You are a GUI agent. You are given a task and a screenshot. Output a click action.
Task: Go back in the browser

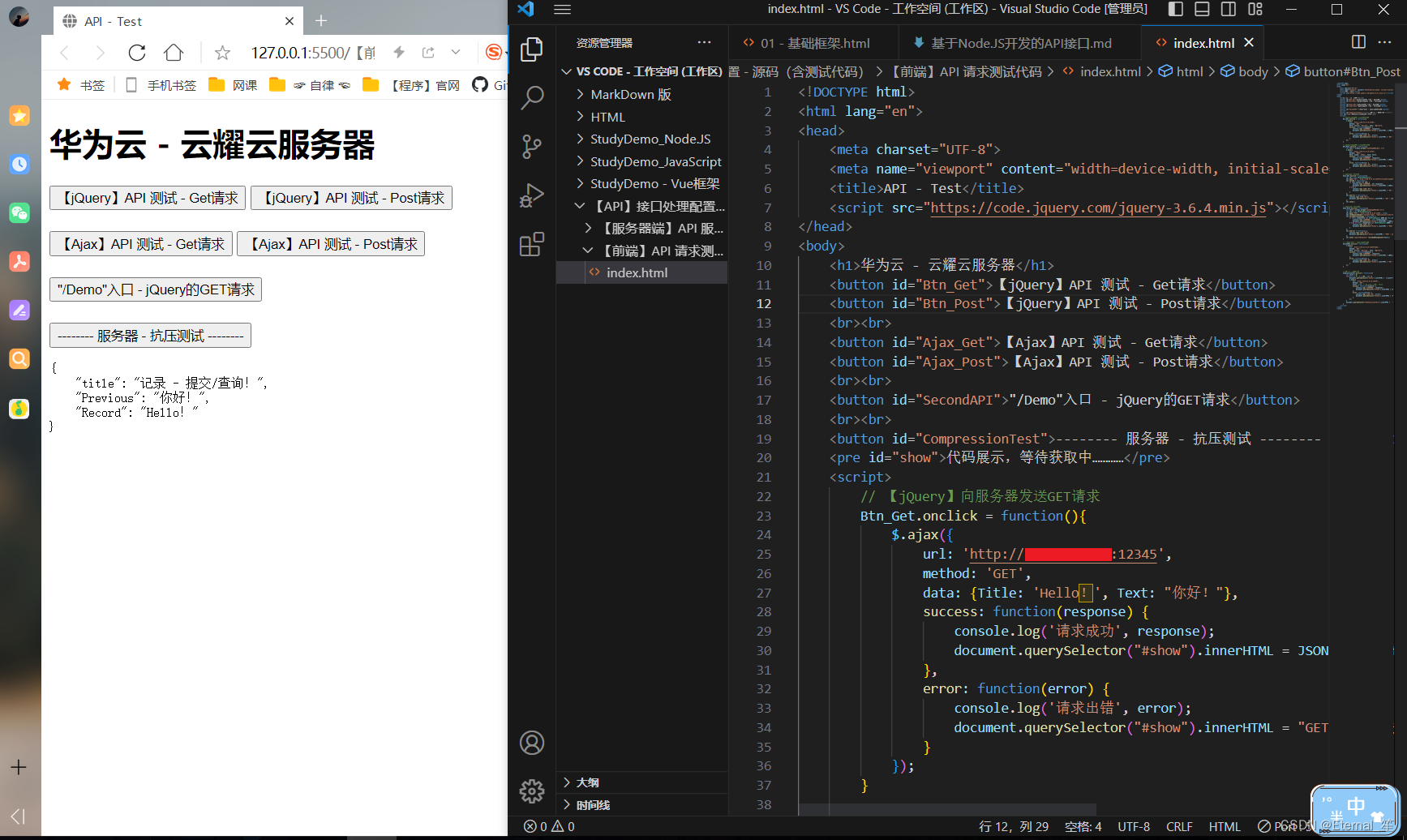pyautogui.click(x=65, y=53)
